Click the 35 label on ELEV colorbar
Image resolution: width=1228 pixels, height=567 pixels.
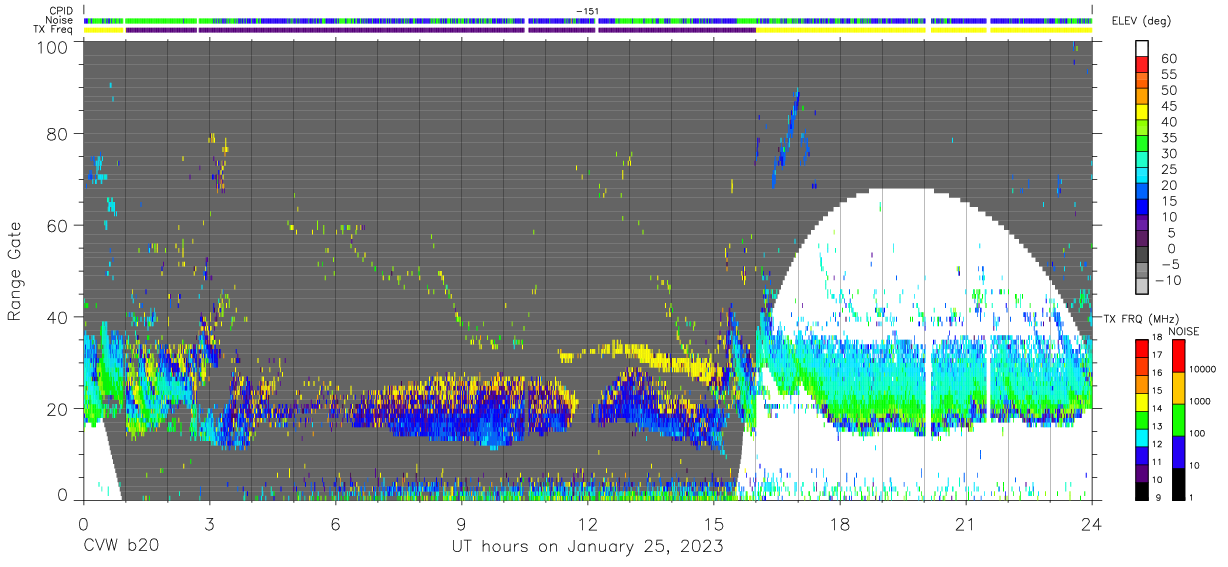[1167, 137]
